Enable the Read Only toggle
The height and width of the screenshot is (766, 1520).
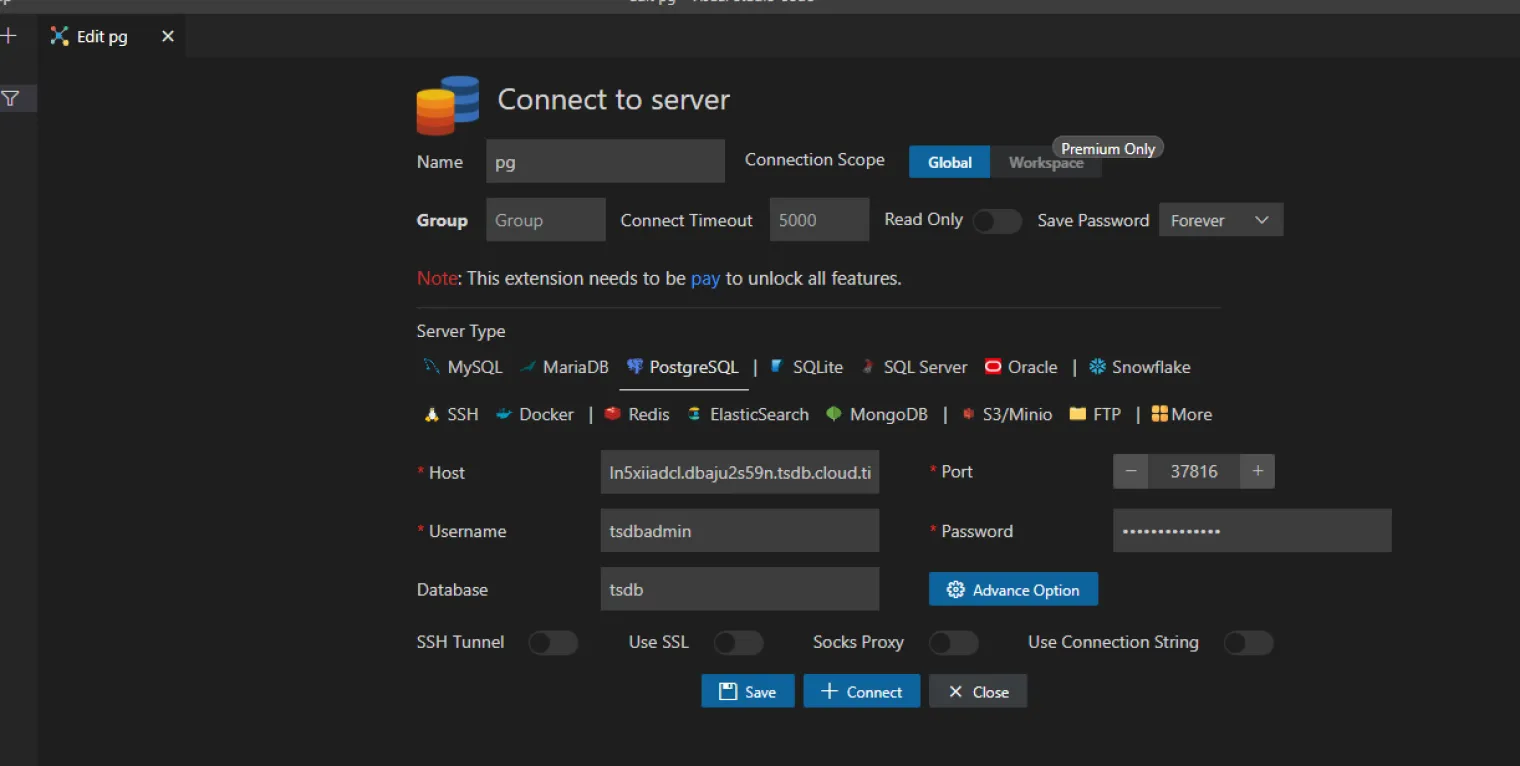[996, 221]
